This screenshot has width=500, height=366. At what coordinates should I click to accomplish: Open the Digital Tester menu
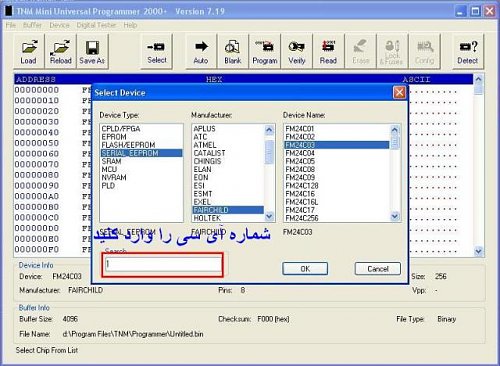tap(96, 25)
